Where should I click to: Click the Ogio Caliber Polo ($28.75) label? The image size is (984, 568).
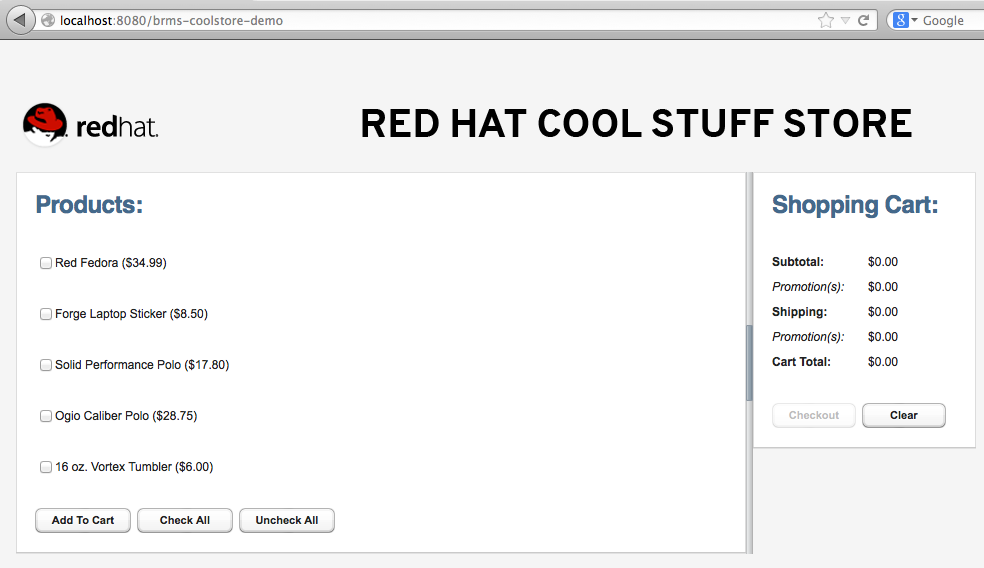[x=126, y=416]
